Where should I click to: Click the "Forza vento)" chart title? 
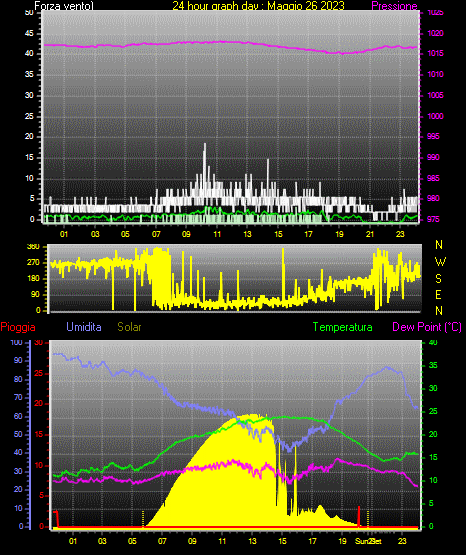[x=64, y=6]
